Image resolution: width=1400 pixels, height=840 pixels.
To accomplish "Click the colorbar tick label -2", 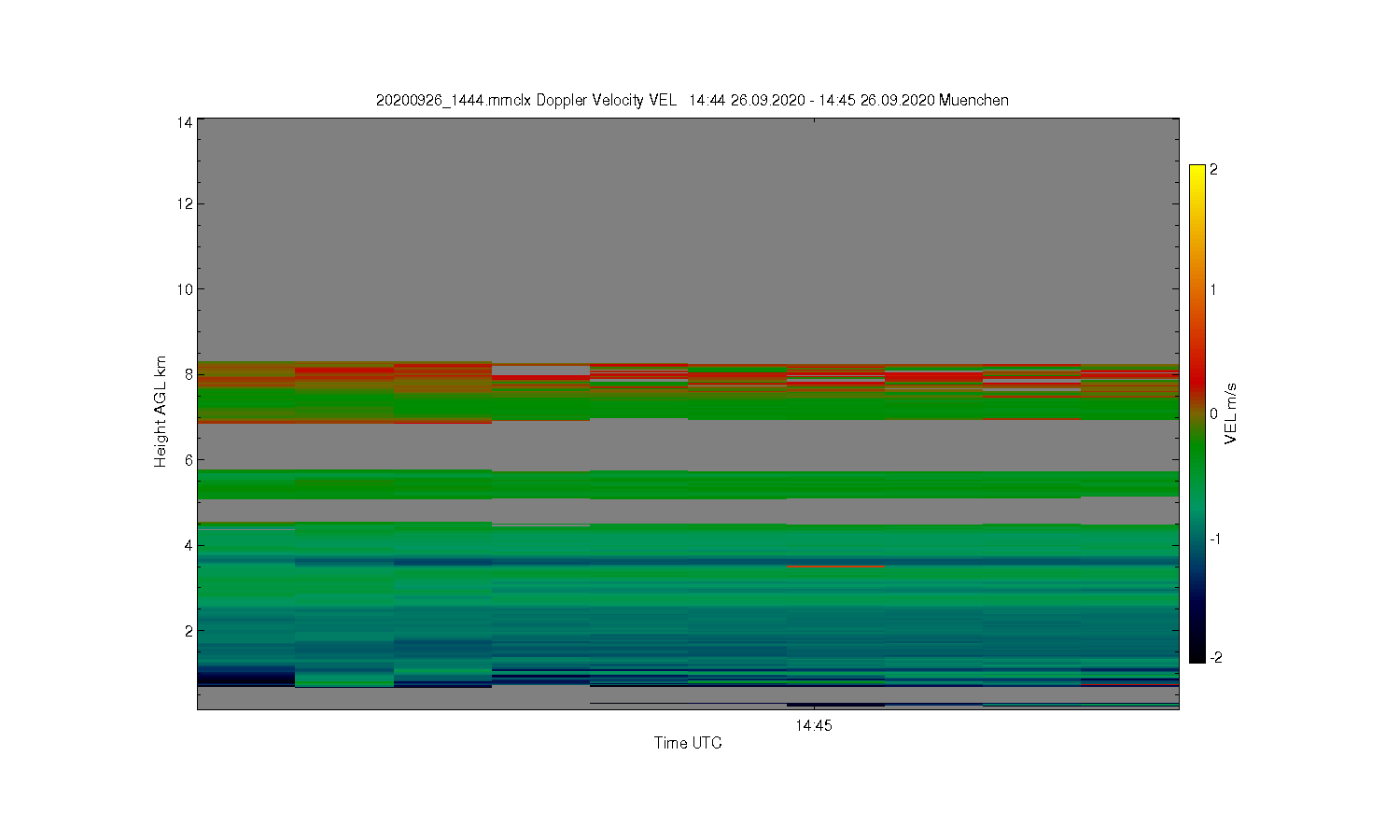I will pos(1215,657).
